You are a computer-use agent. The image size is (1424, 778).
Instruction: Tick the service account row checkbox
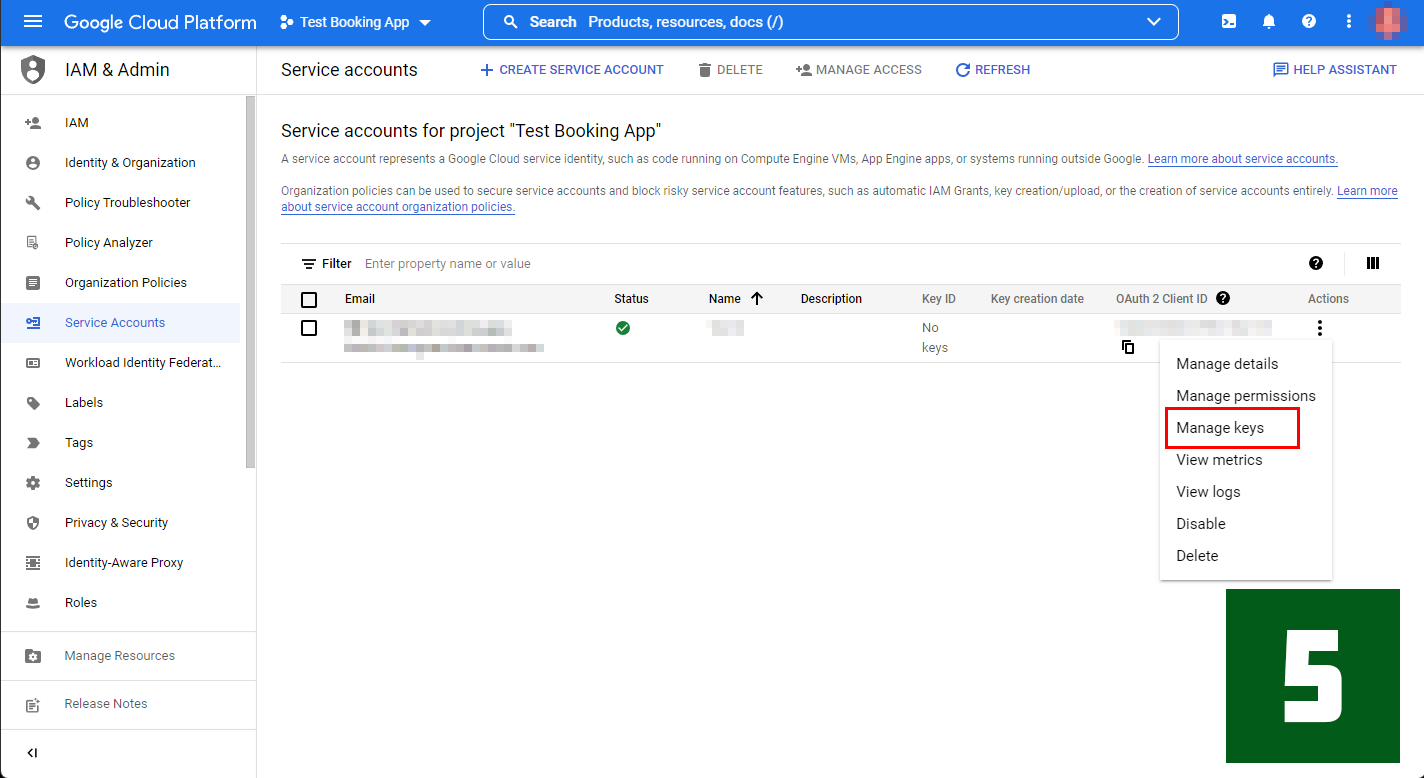[309, 328]
